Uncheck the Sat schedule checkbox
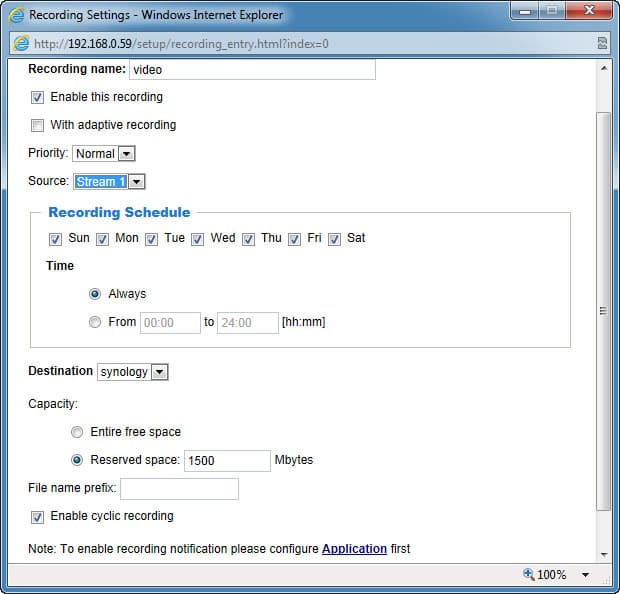This screenshot has width=620, height=594. (x=334, y=239)
